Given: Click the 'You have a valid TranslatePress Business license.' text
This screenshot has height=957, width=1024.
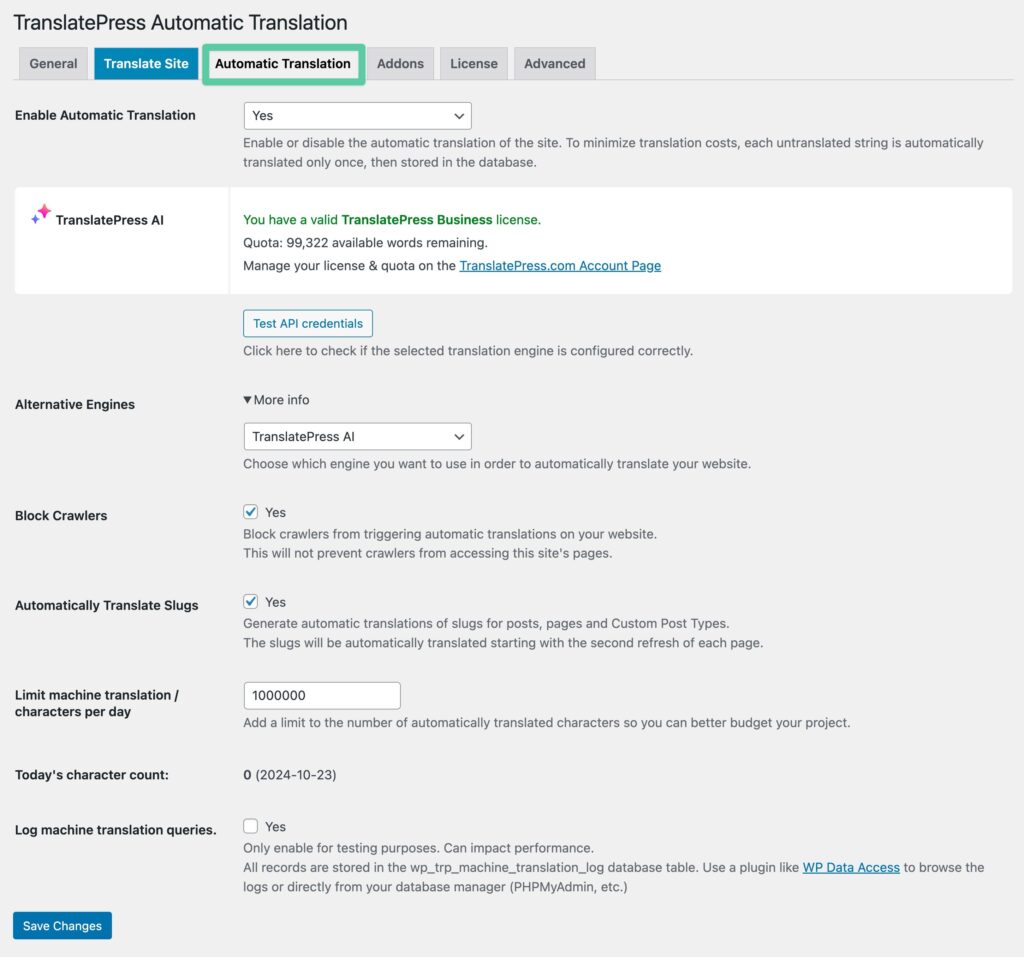Looking at the screenshot, I should pos(392,220).
